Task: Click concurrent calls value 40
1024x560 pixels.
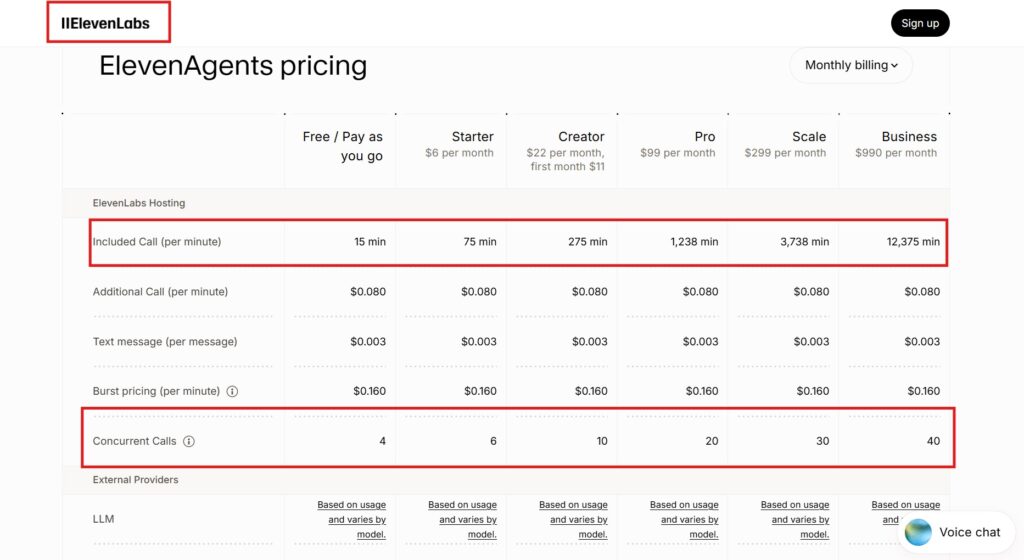Action: tap(934, 441)
